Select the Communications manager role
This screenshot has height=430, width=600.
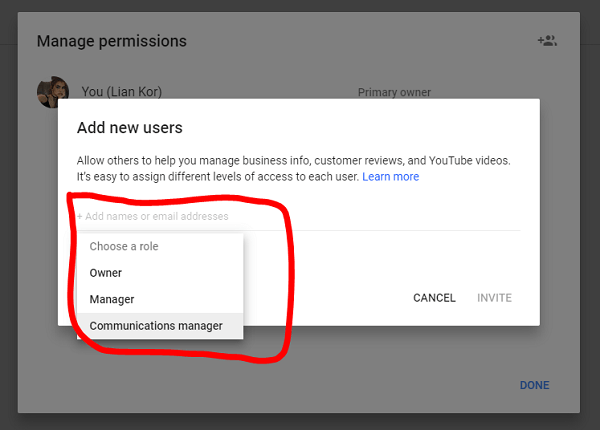(160, 326)
